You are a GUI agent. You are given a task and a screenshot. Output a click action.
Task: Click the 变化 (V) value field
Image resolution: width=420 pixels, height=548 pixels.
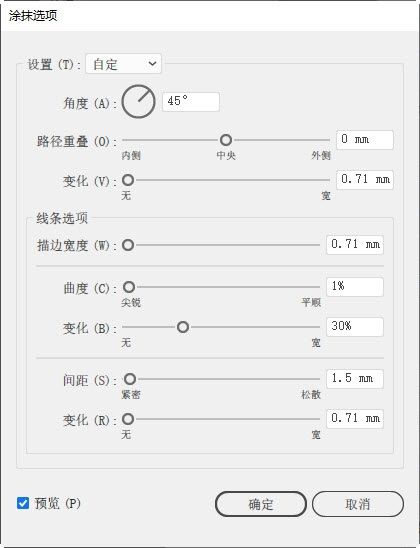pos(364,180)
